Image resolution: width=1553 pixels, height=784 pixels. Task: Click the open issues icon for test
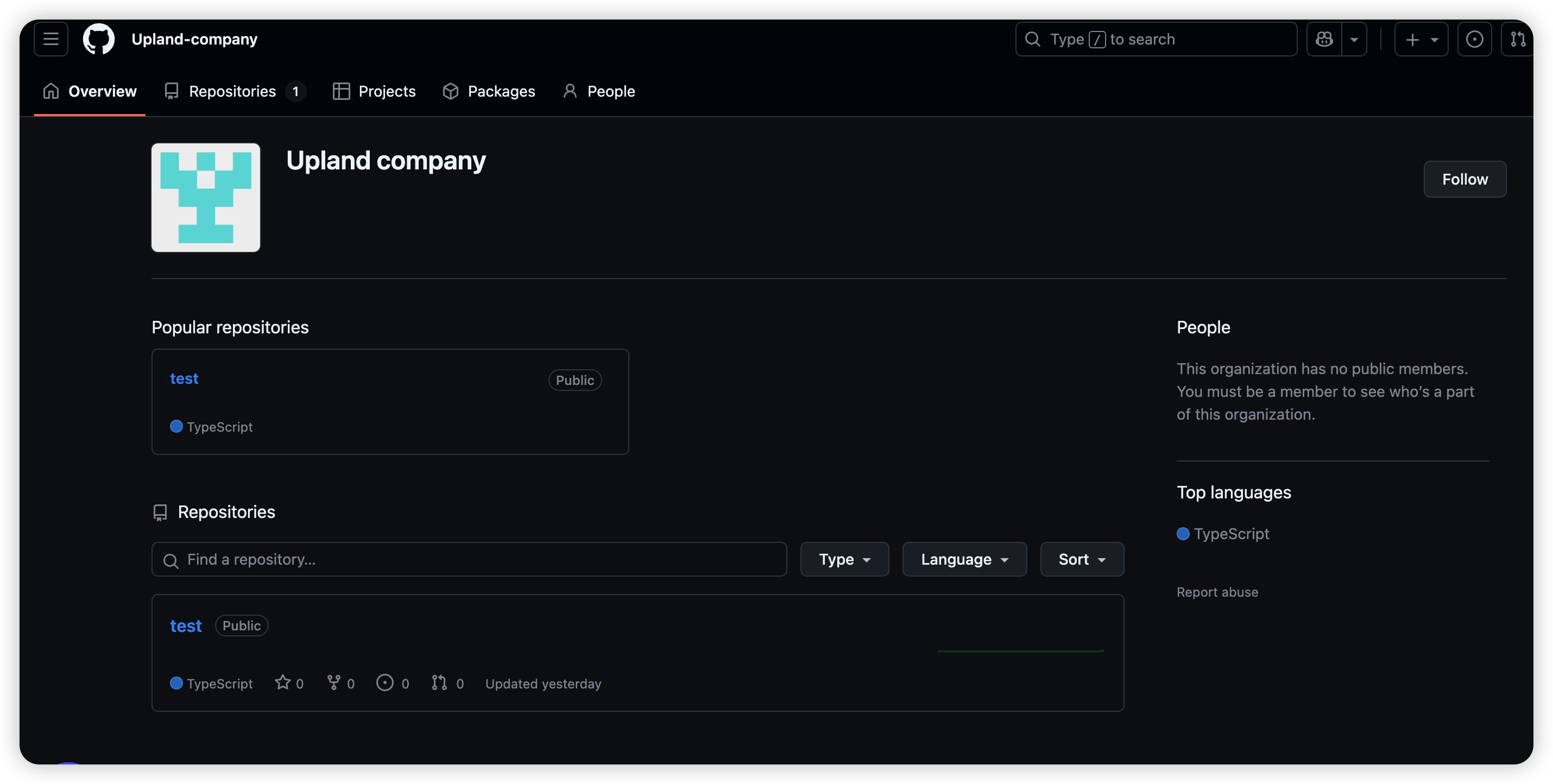tap(384, 683)
